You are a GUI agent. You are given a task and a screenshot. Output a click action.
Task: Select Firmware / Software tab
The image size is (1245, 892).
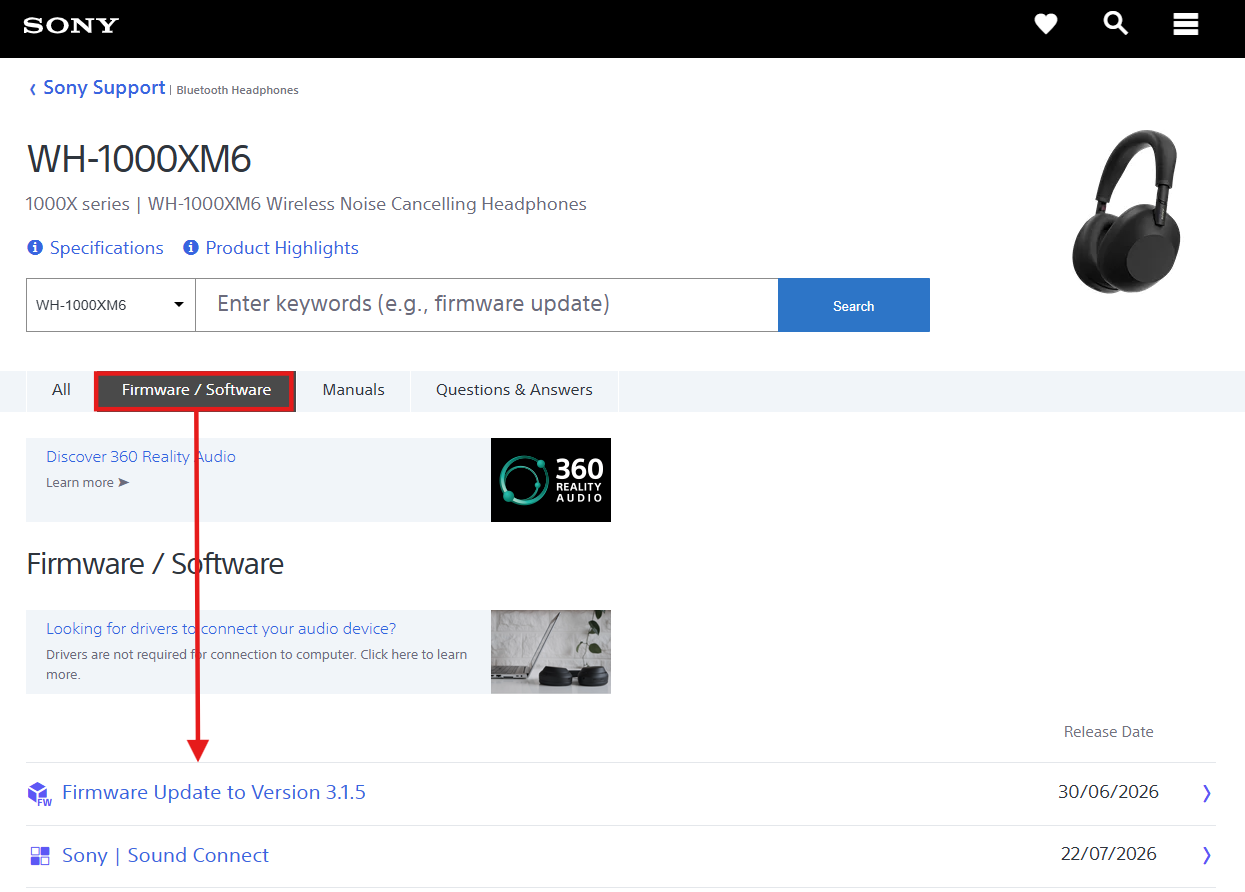(x=196, y=390)
